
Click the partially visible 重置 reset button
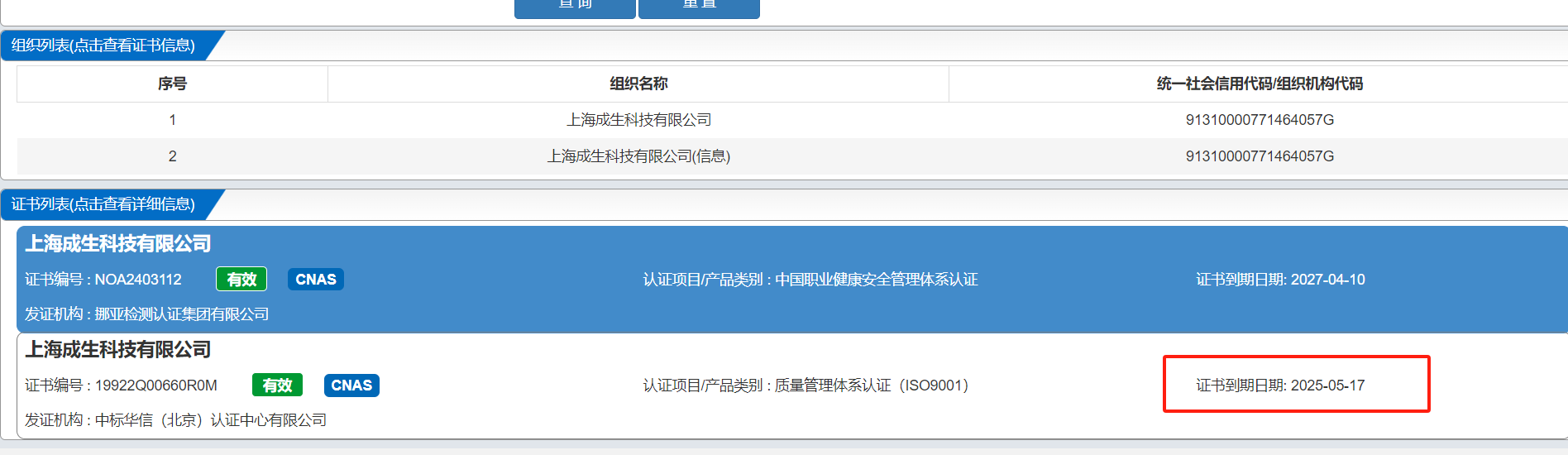(699, 8)
